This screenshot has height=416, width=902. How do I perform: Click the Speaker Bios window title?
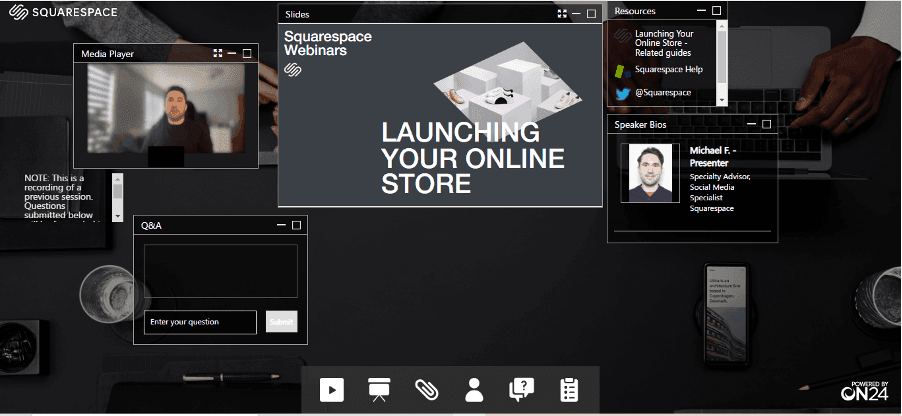coord(640,124)
